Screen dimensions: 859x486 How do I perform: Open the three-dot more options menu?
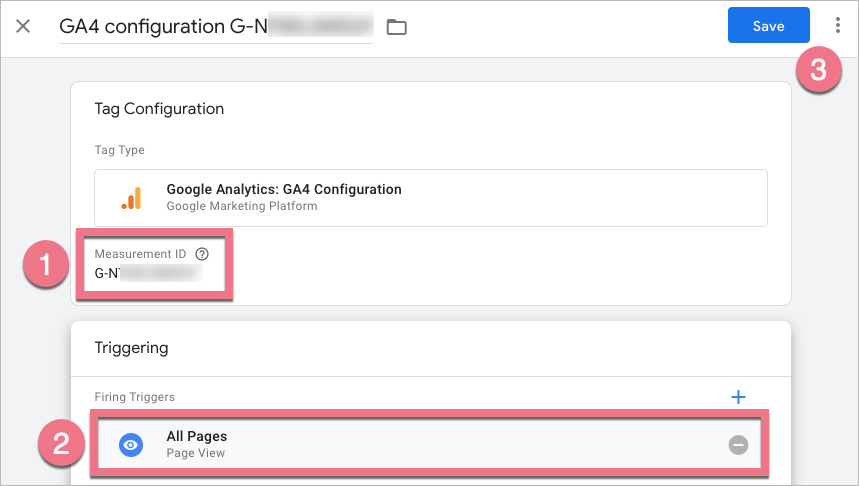[837, 26]
